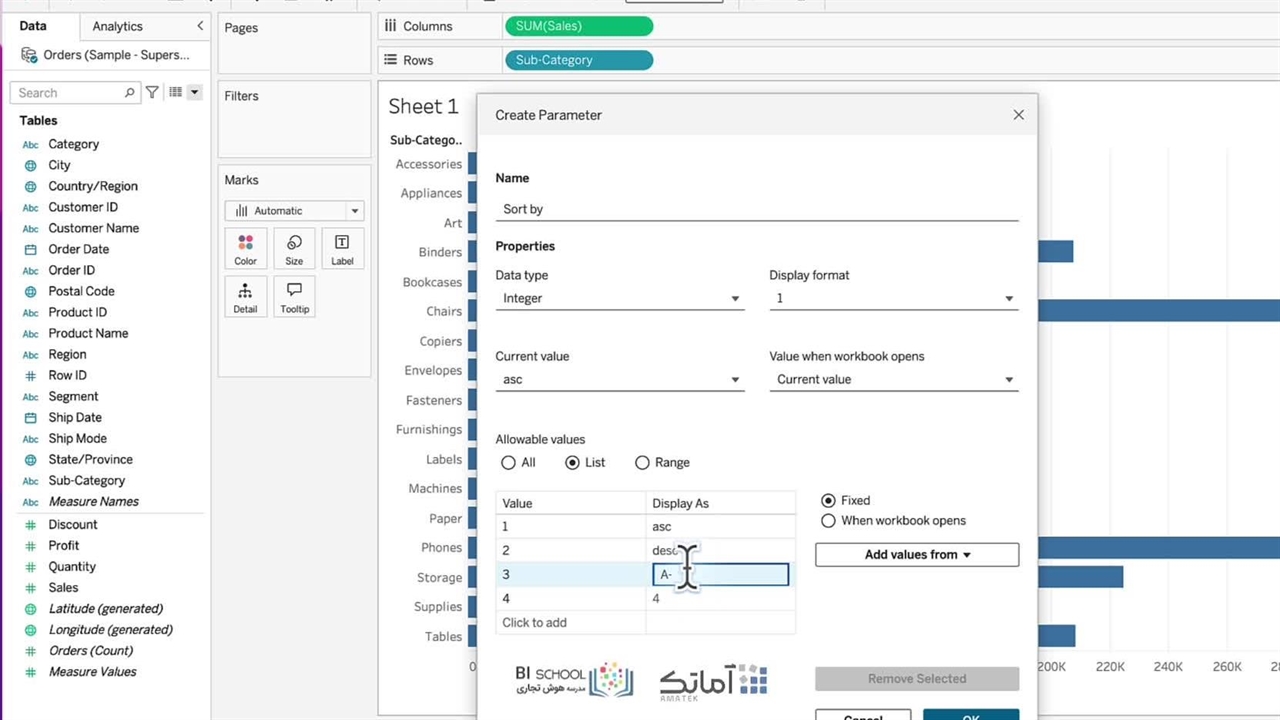This screenshot has height=720, width=1280.
Task: Click the Tooltip marks card icon
Action: coord(294,297)
